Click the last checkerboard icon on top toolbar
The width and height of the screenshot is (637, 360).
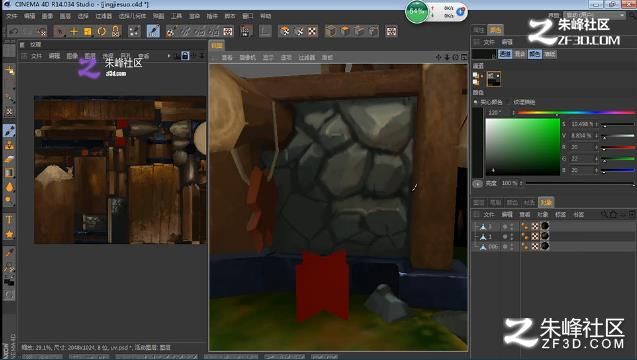[x=391, y=31]
